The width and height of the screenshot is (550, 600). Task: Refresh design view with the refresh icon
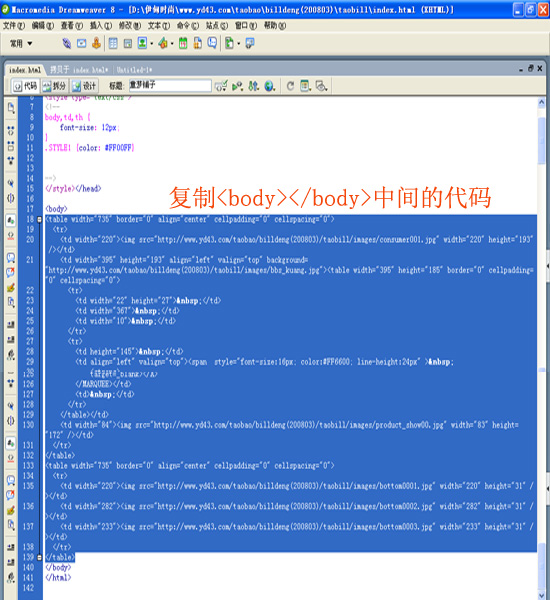(290, 86)
